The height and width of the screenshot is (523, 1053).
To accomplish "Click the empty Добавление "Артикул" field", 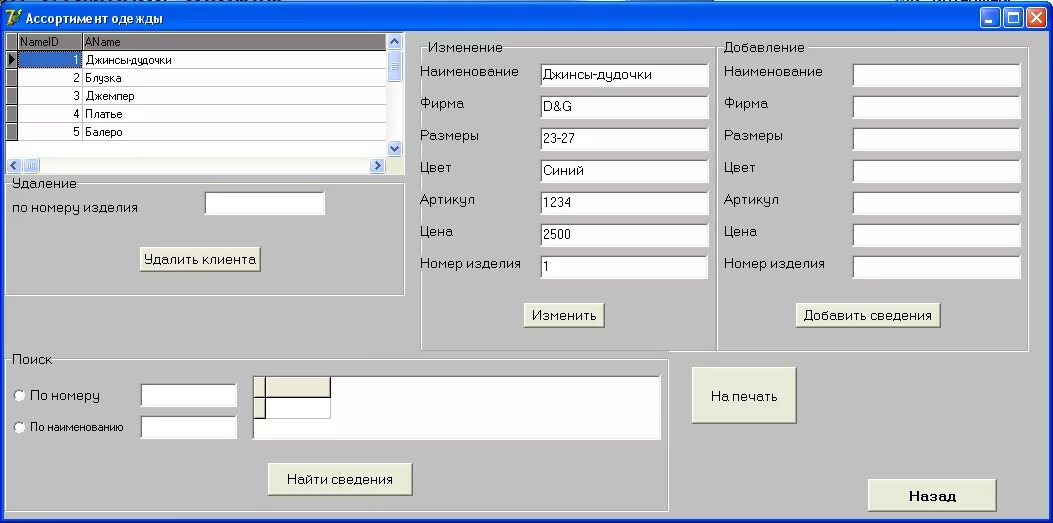I will [936, 203].
